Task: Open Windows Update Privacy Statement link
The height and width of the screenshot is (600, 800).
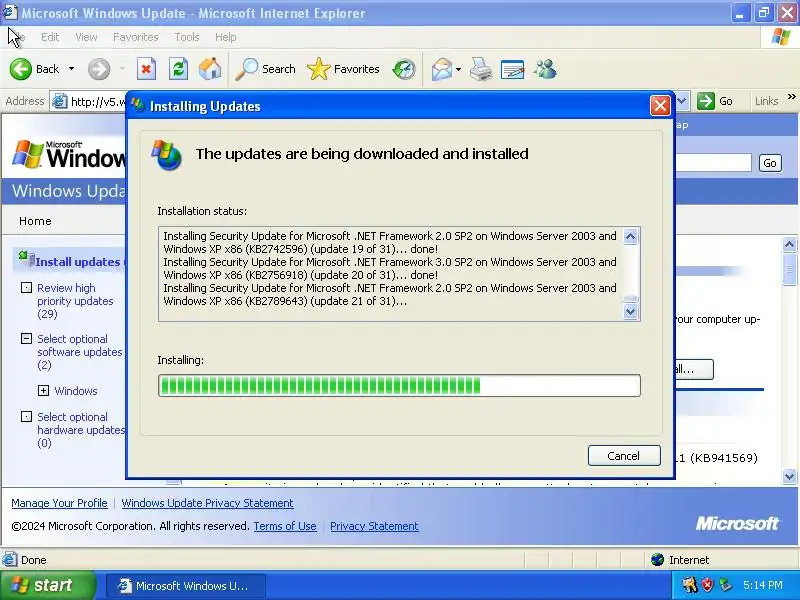Action: click(207, 503)
